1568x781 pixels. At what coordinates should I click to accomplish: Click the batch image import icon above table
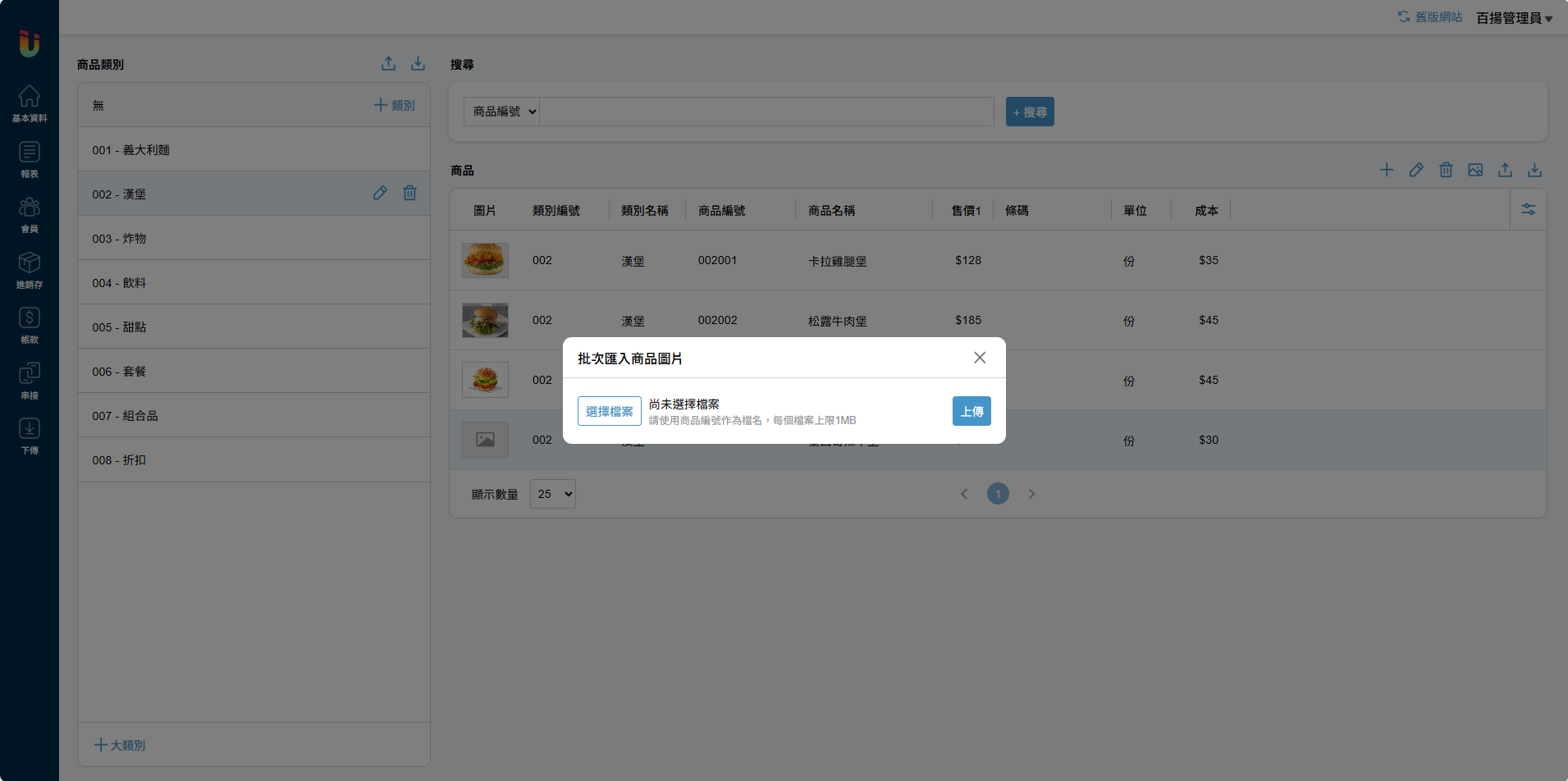pyautogui.click(x=1475, y=170)
